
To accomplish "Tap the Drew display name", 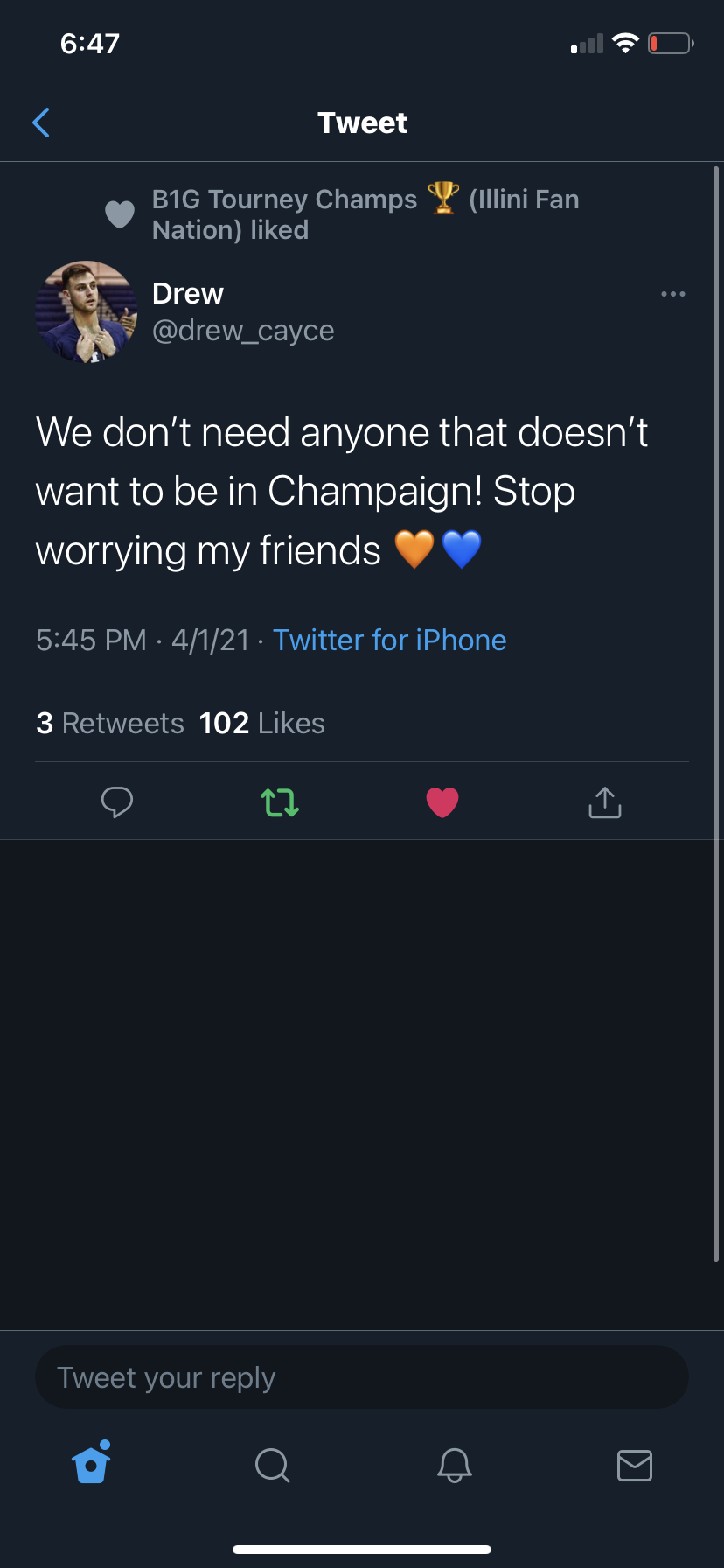I will [188, 293].
